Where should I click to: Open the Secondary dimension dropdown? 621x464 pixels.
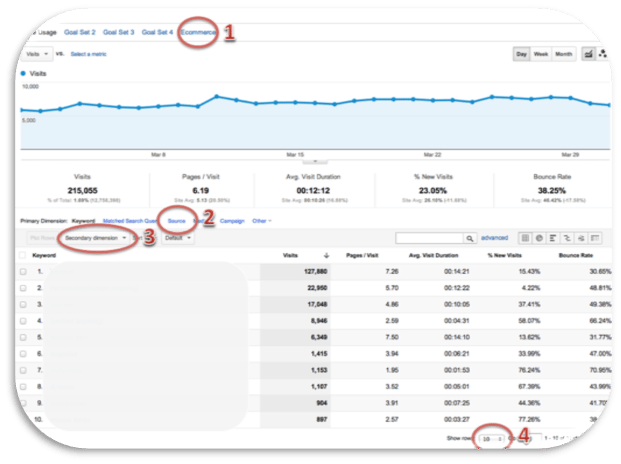[95, 238]
